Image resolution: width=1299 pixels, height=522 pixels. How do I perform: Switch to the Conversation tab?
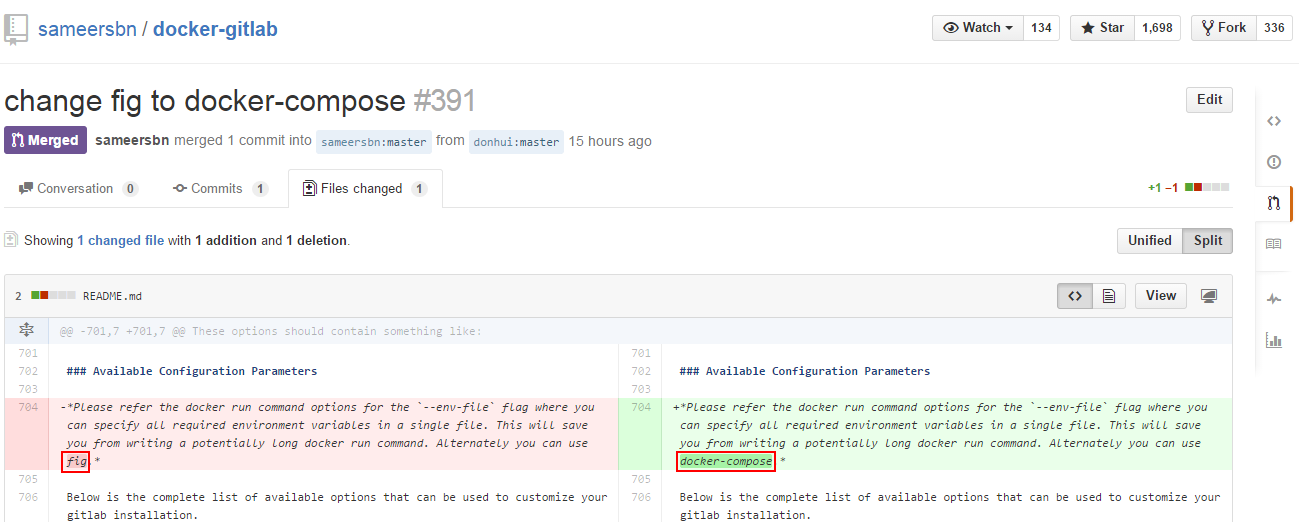(x=78, y=188)
